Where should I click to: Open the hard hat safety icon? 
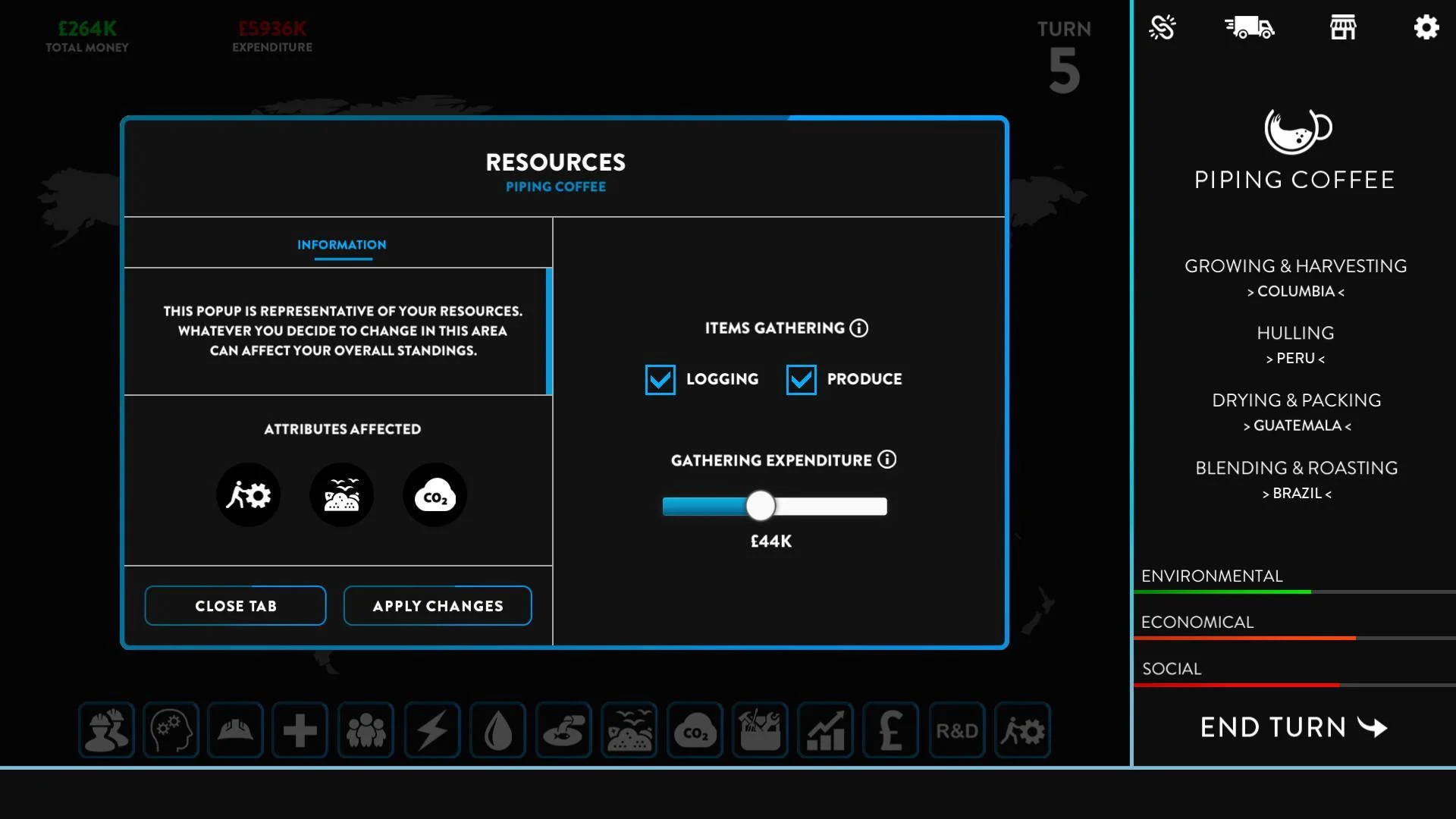235,730
